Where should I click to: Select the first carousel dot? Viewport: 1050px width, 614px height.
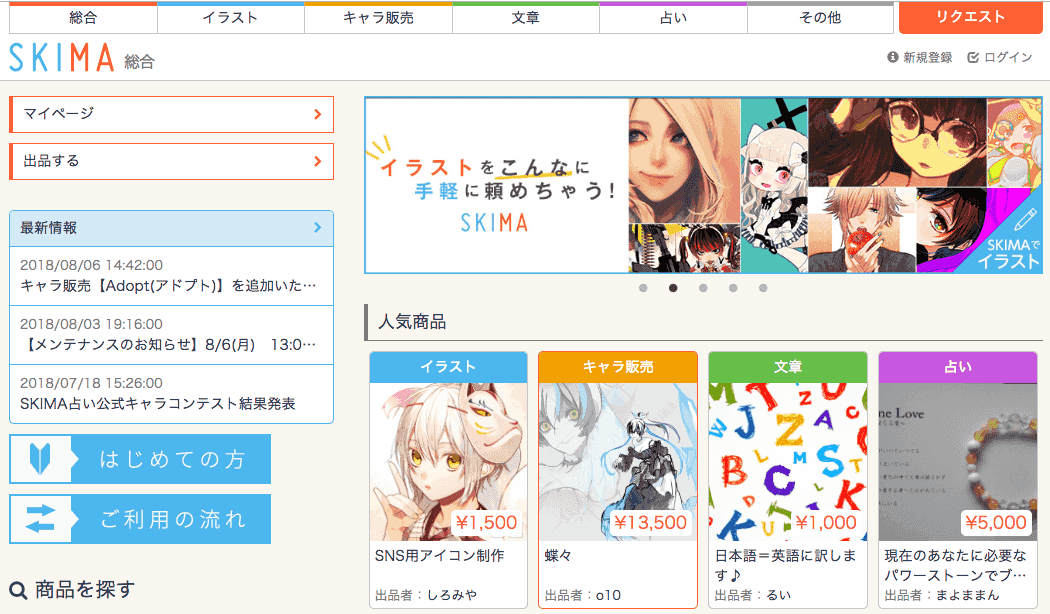pos(643,288)
